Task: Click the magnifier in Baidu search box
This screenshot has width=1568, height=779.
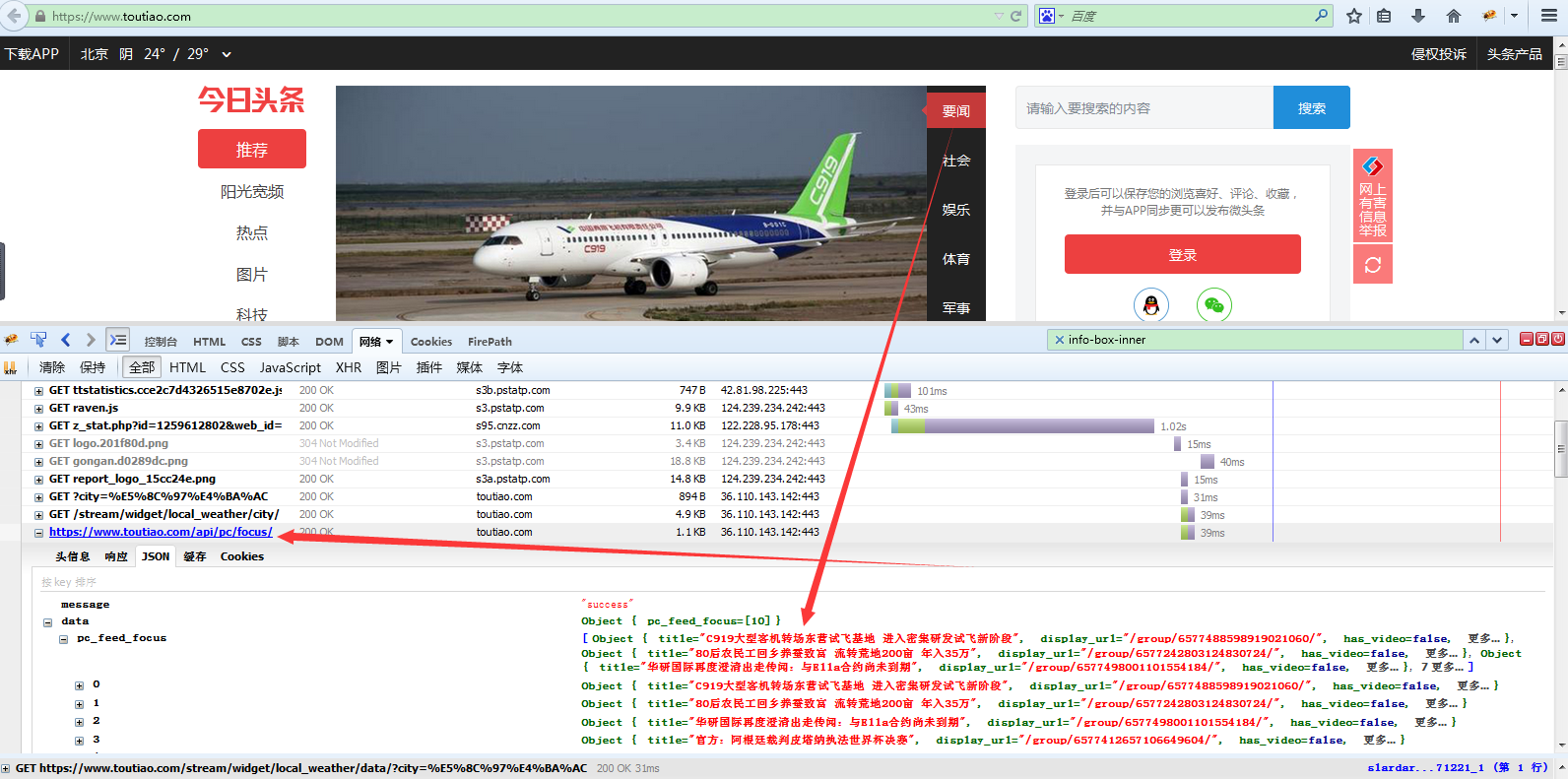Action: (x=1321, y=16)
